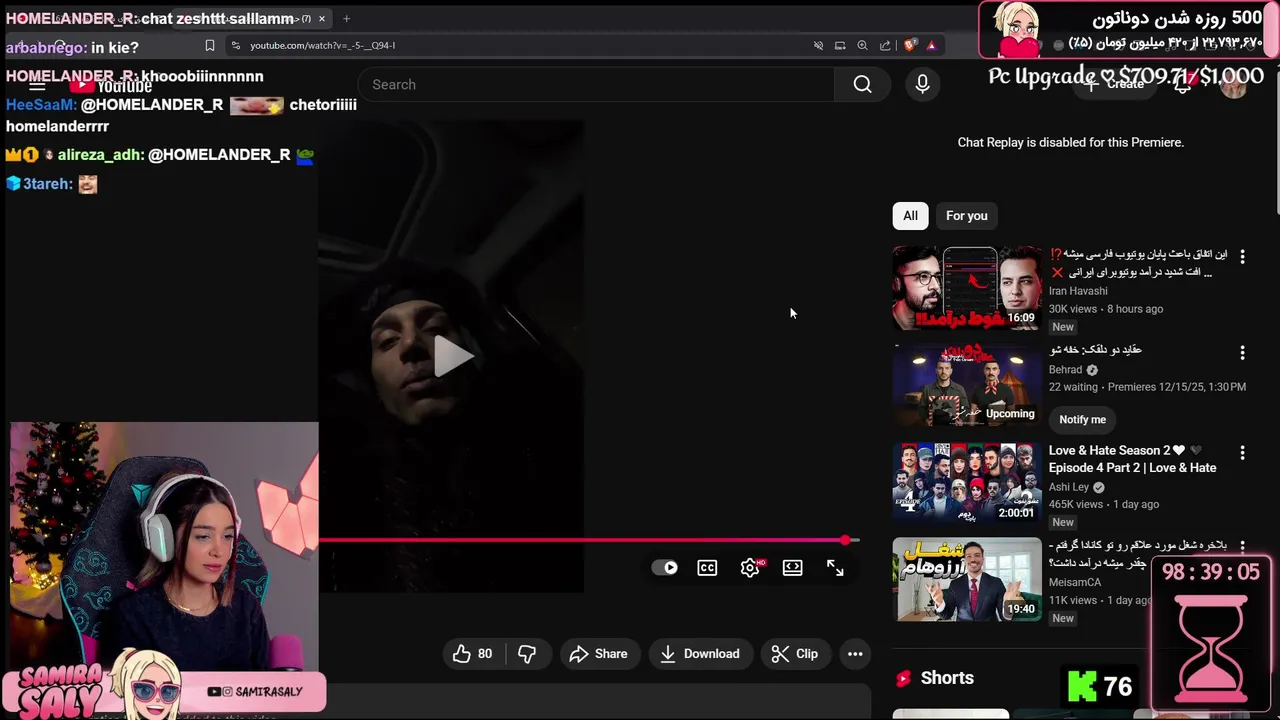The height and width of the screenshot is (720, 1280).
Task: Click the Chat Replay disabled message
Action: [x=1070, y=142]
